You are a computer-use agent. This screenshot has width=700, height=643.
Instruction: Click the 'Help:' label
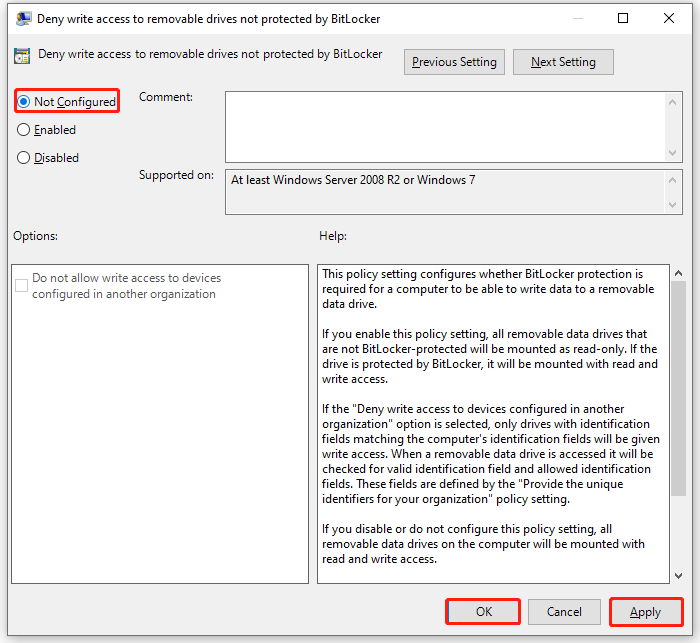333,236
